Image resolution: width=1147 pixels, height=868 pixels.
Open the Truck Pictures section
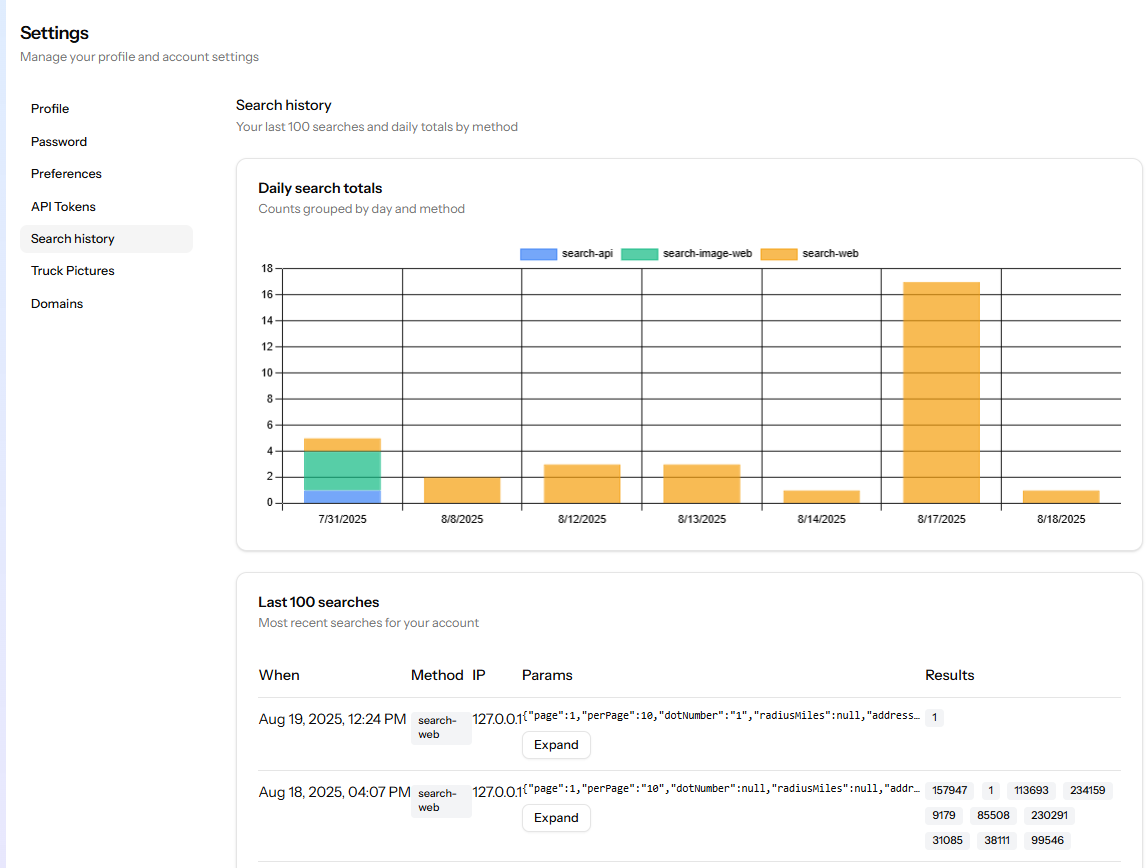[72, 270]
